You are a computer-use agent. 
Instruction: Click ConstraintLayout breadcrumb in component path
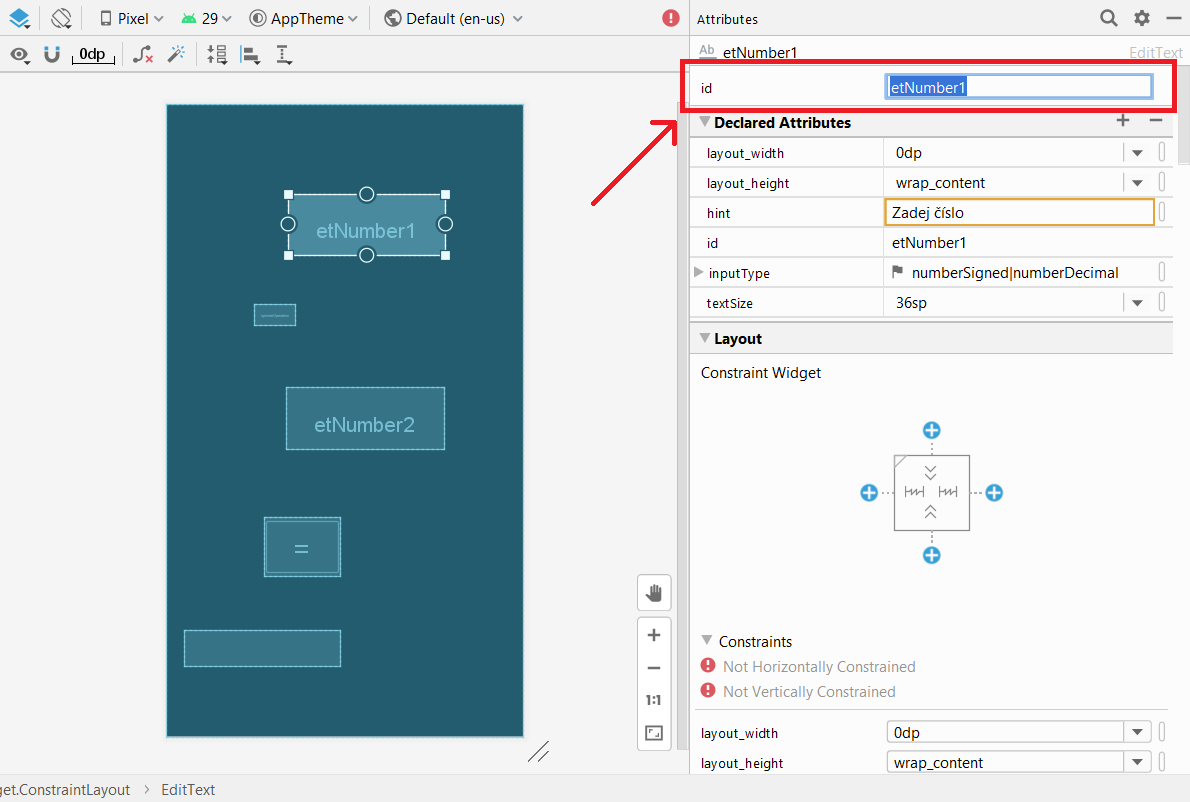click(65, 790)
